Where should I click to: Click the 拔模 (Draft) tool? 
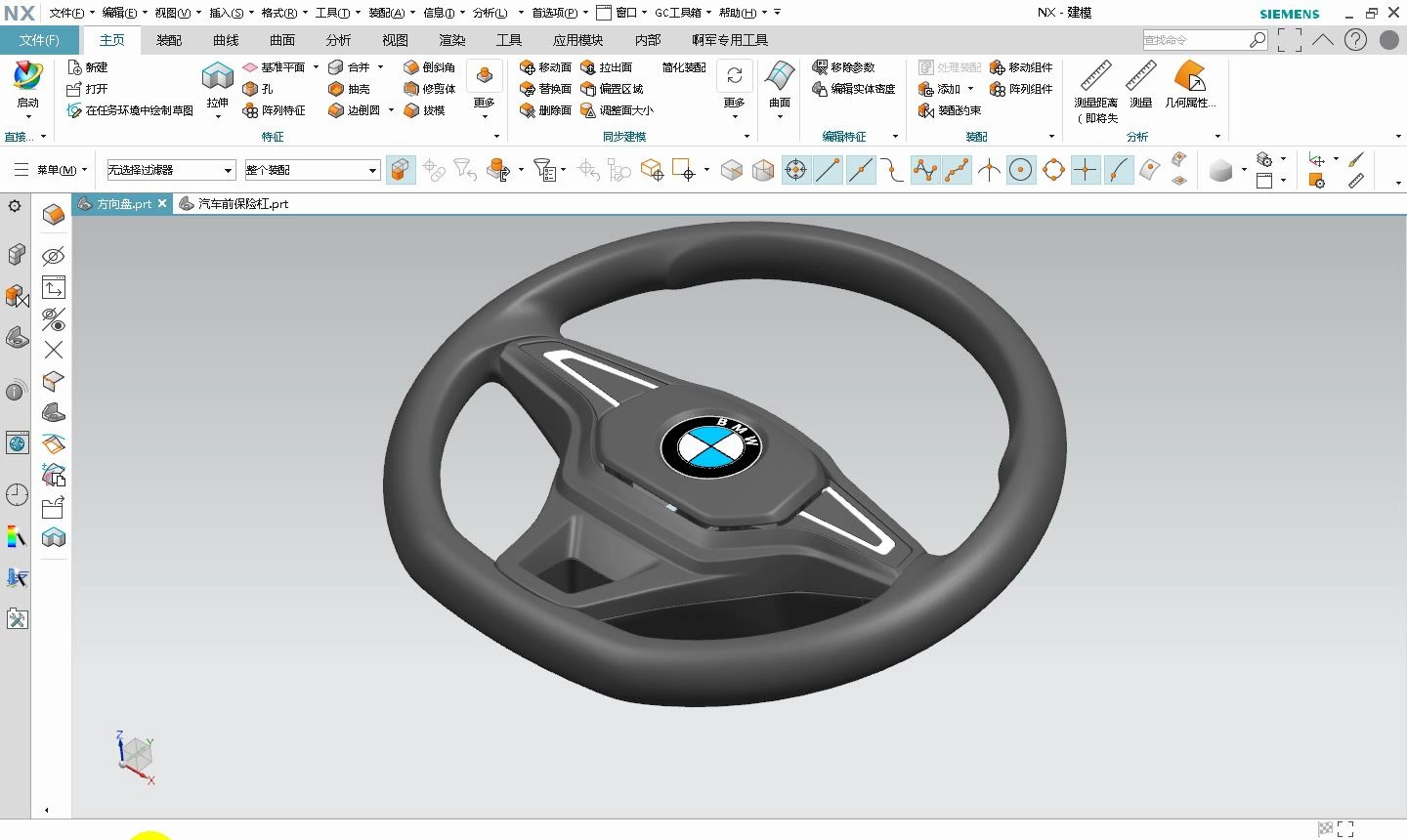click(x=425, y=110)
